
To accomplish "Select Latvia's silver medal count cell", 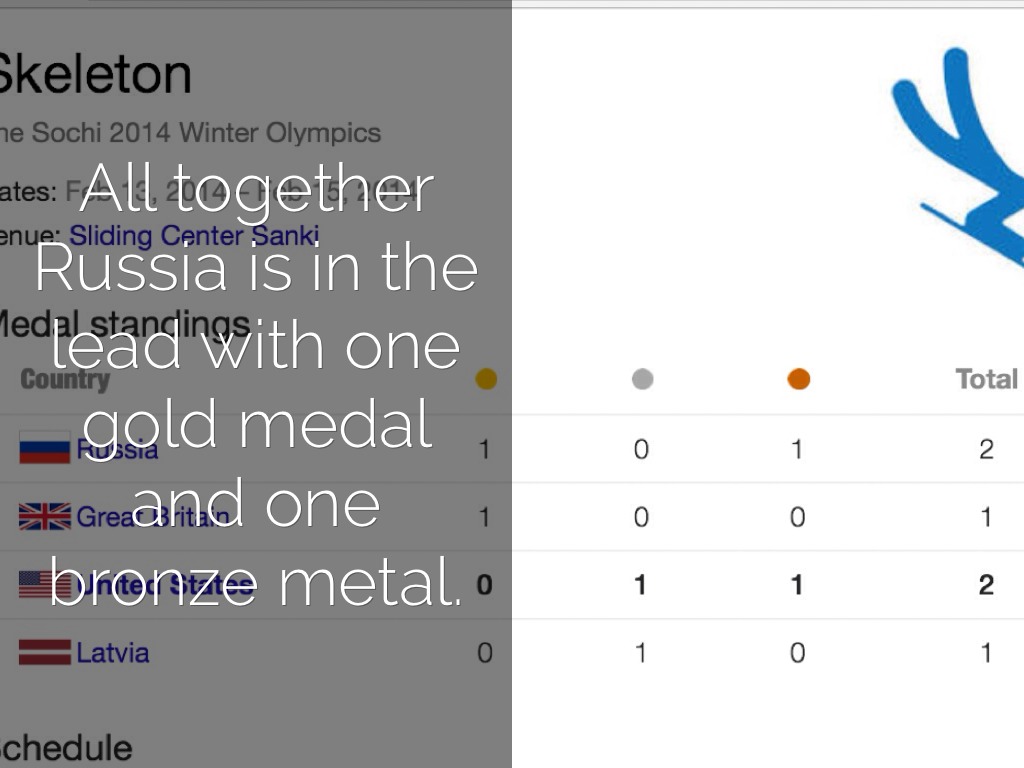I will 641,653.
